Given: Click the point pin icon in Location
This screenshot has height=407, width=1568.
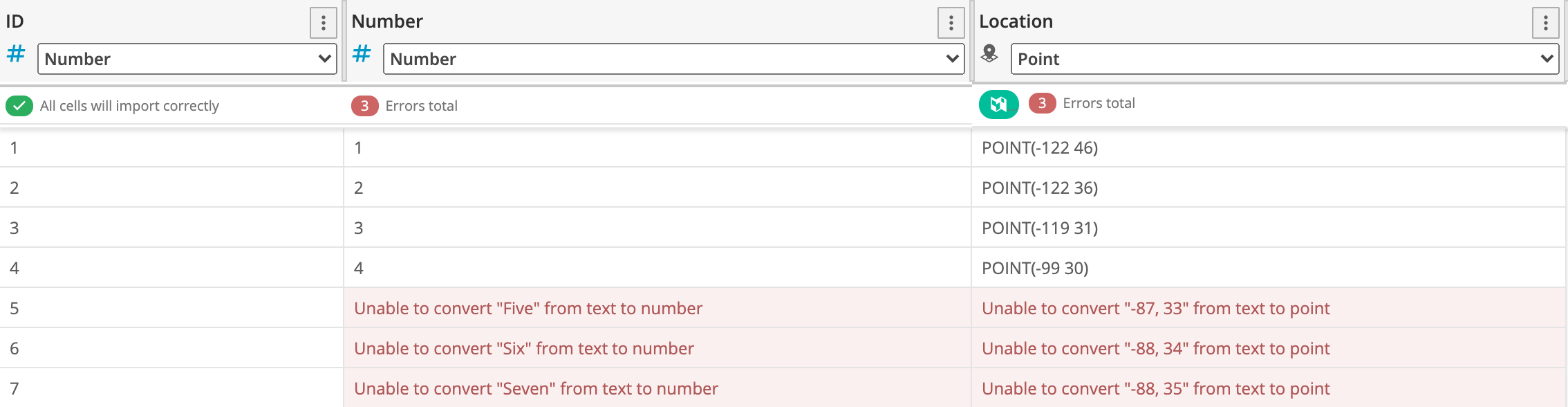Looking at the screenshot, I should point(989,54).
